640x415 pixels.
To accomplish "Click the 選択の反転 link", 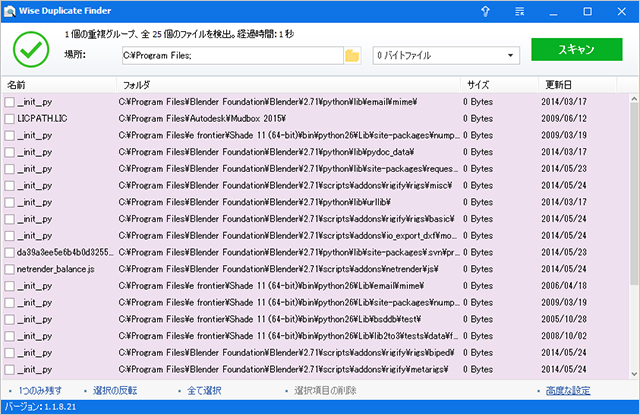I will point(115,391).
